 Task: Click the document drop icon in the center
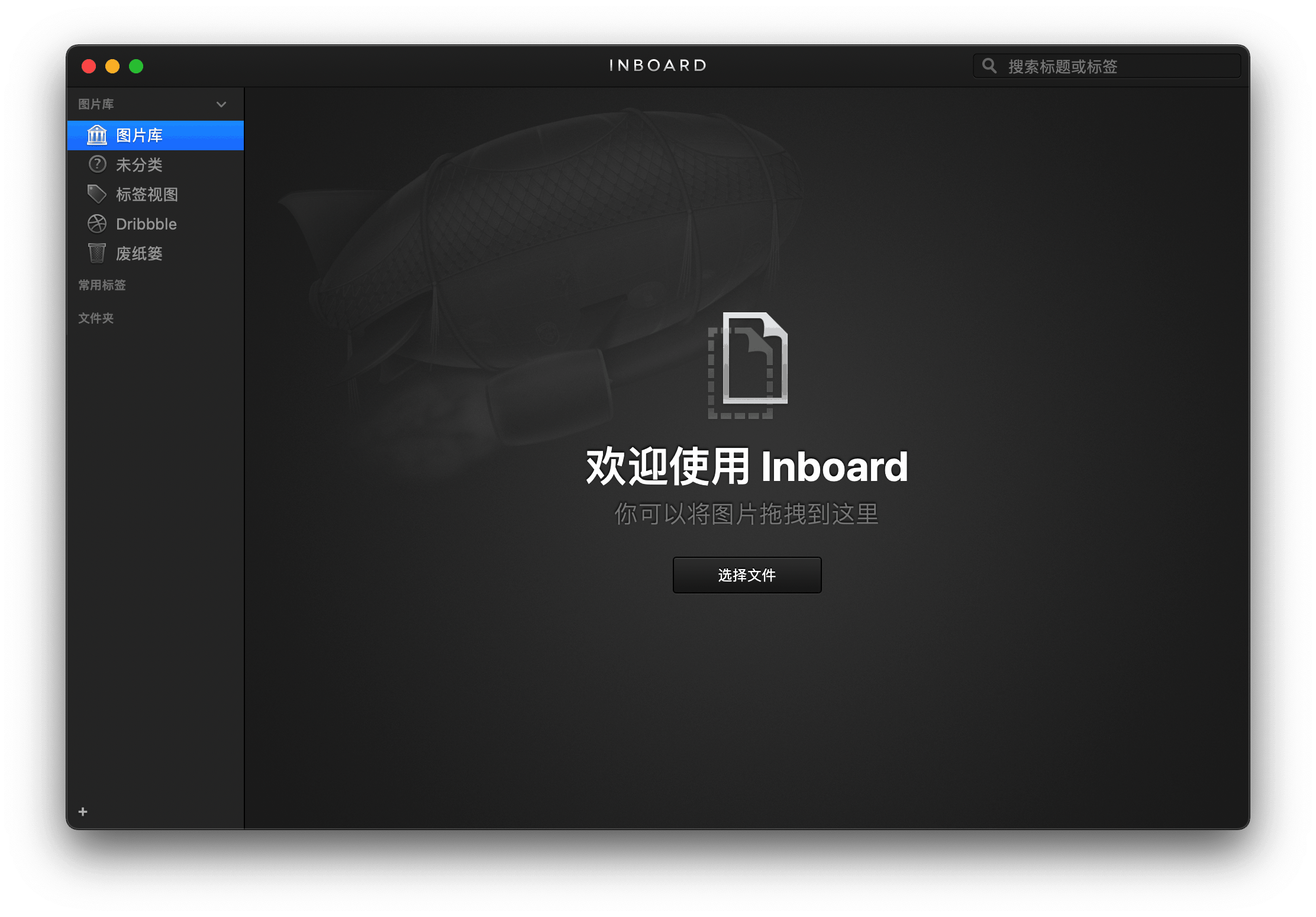click(x=748, y=365)
